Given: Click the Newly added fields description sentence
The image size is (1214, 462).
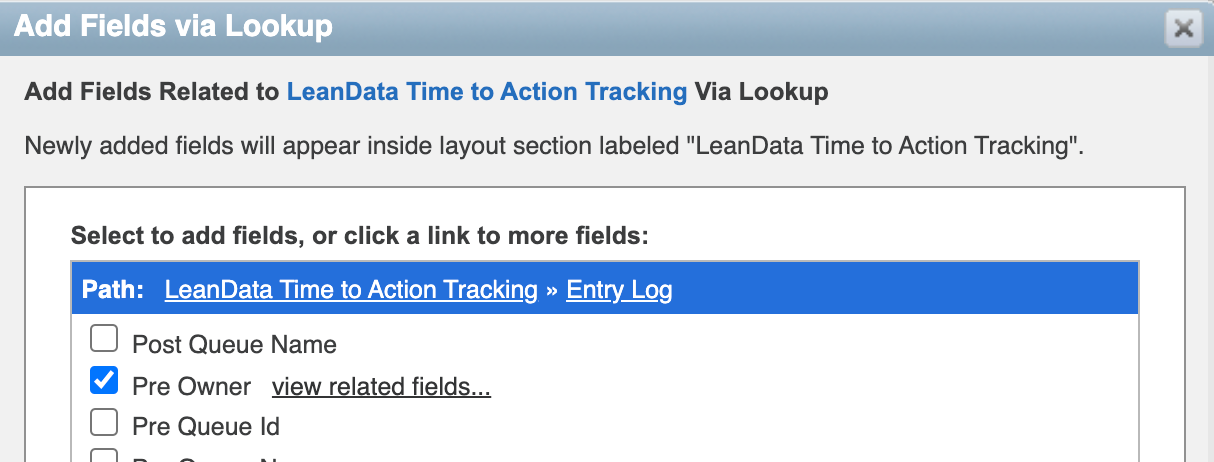Looking at the screenshot, I should pos(554,146).
